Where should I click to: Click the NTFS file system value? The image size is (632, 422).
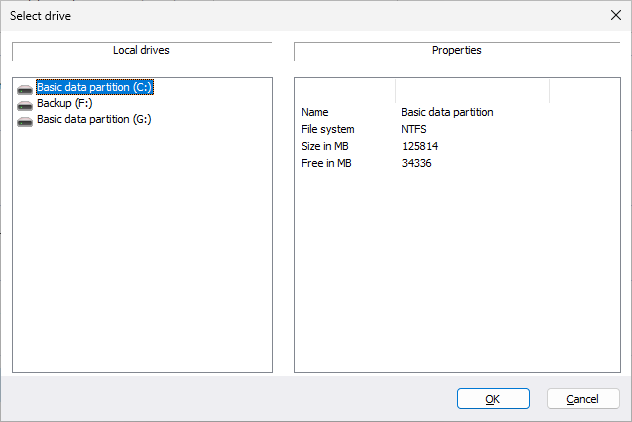[x=414, y=129]
